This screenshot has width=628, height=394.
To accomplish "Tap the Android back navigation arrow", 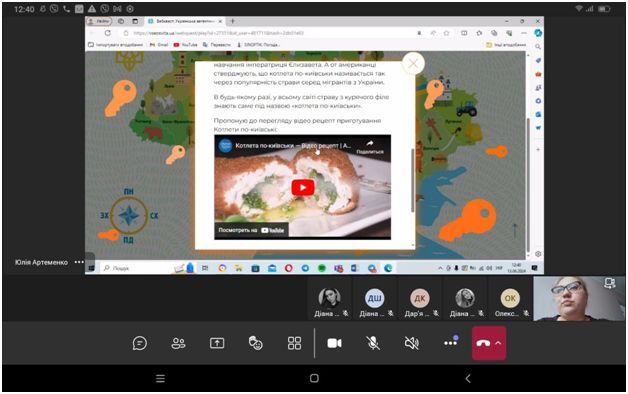I will [467, 378].
